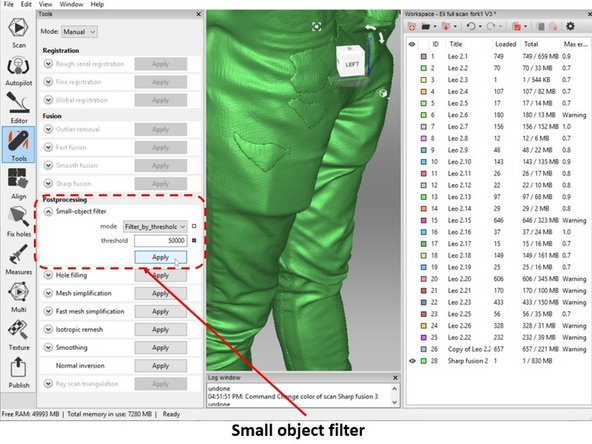Screen dimensions: 592x444
Task: Expand the Mesh simplification options
Action: 48,293
